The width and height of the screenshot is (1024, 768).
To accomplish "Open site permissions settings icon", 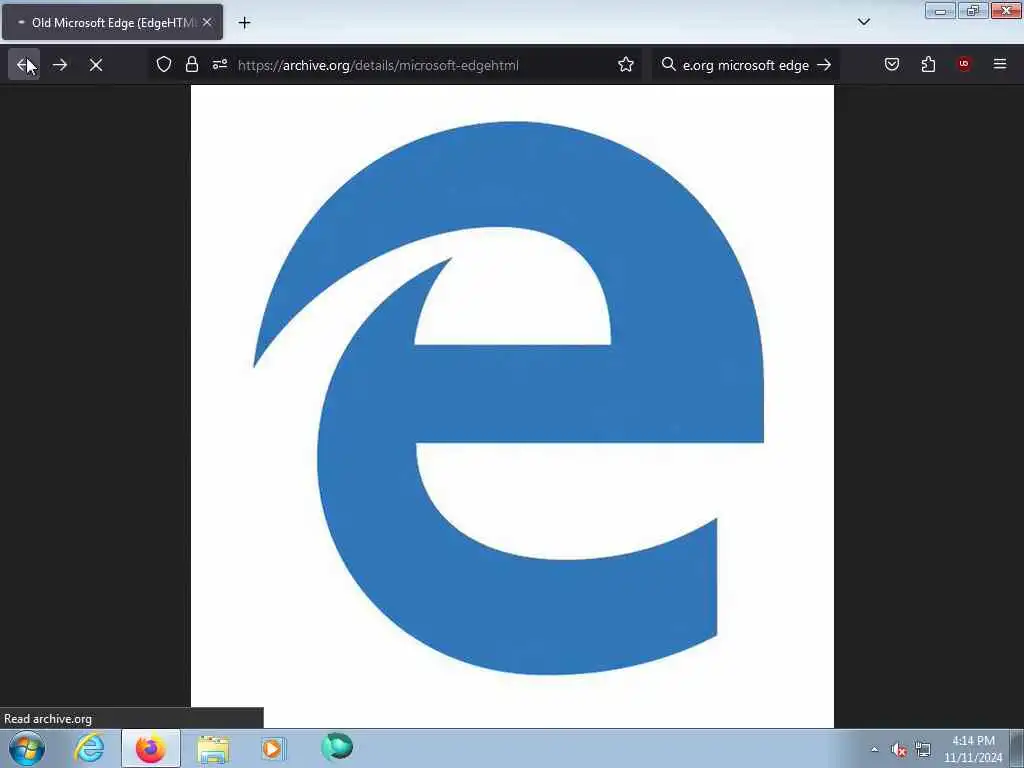I will pos(219,65).
